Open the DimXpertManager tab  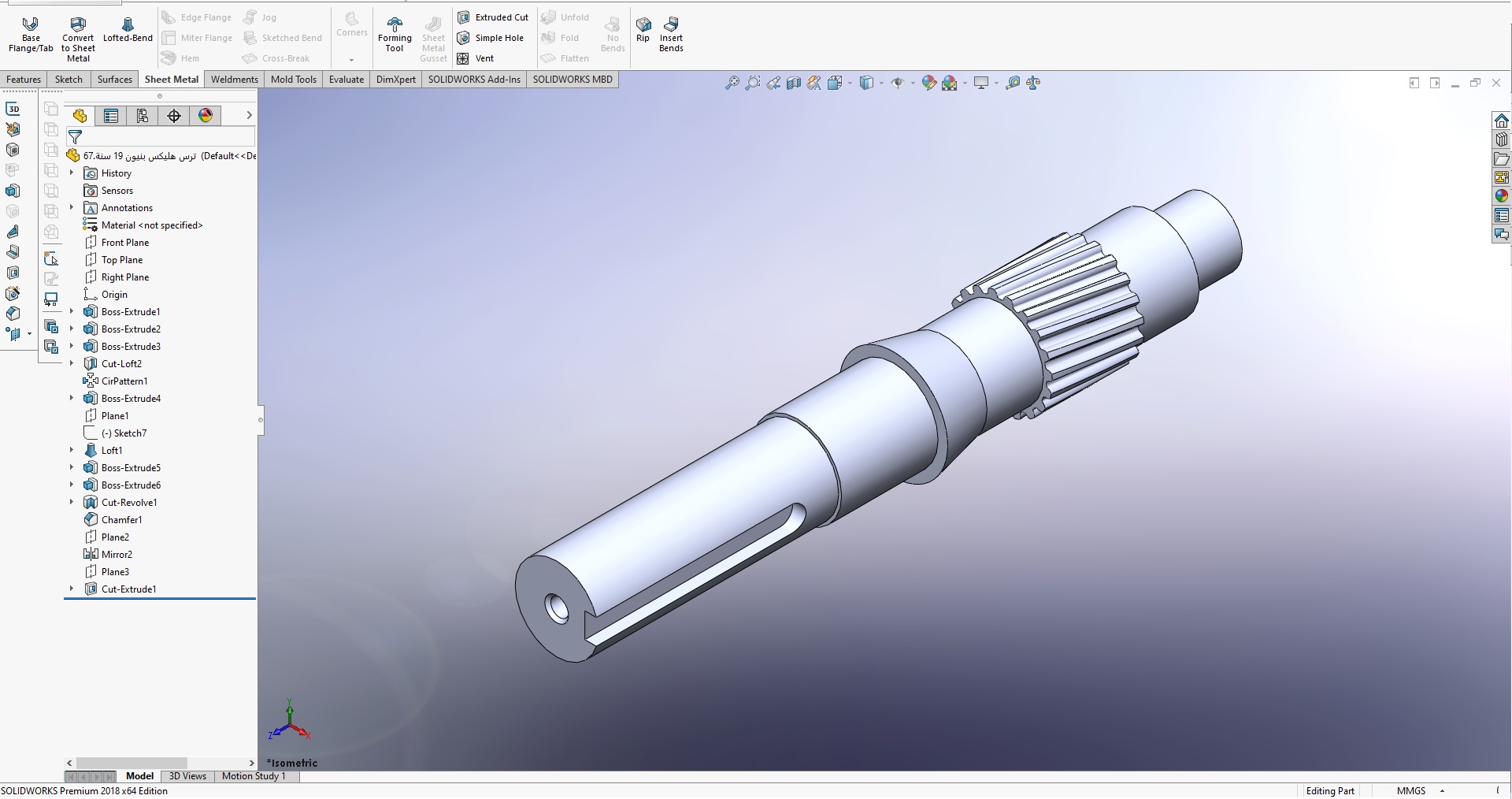tap(174, 116)
